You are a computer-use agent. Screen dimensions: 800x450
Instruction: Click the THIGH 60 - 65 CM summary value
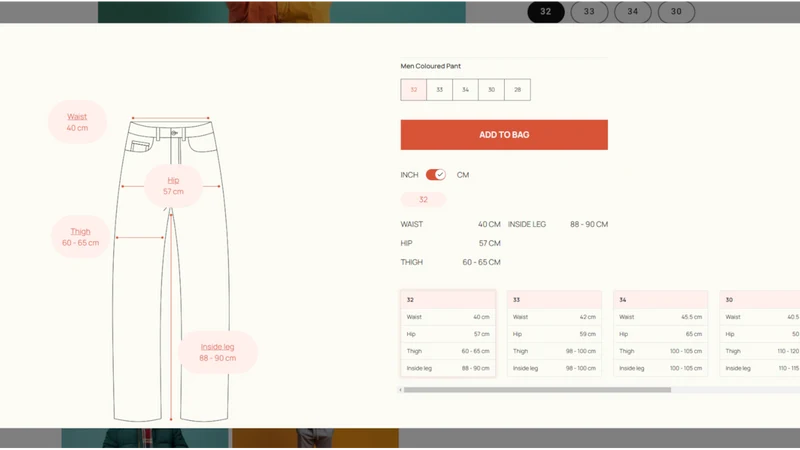point(482,262)
